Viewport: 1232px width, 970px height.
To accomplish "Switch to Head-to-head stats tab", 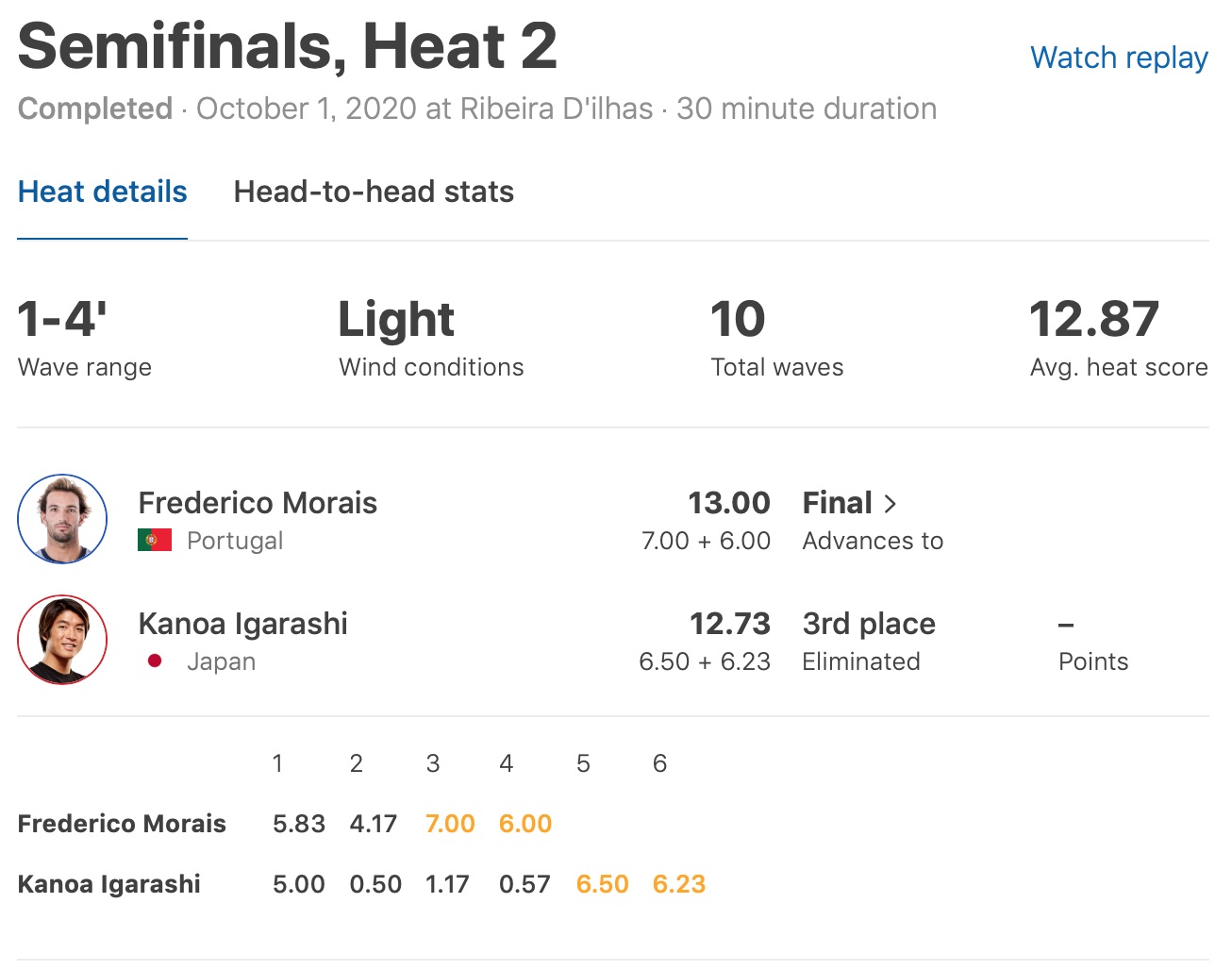I will (x=374, y=192).
